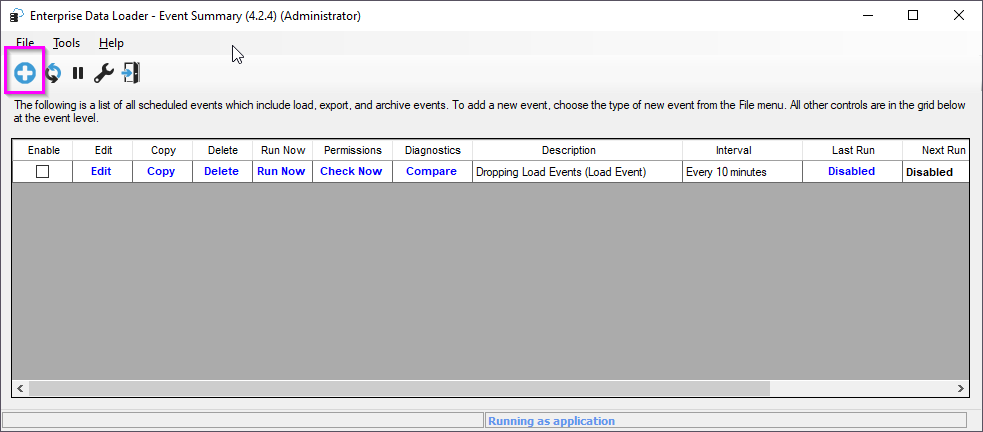Image resolution: width=983 pixels, height=432 pixels.
Task: Click Run Now for the load event
Action: [x=281, y=172]
